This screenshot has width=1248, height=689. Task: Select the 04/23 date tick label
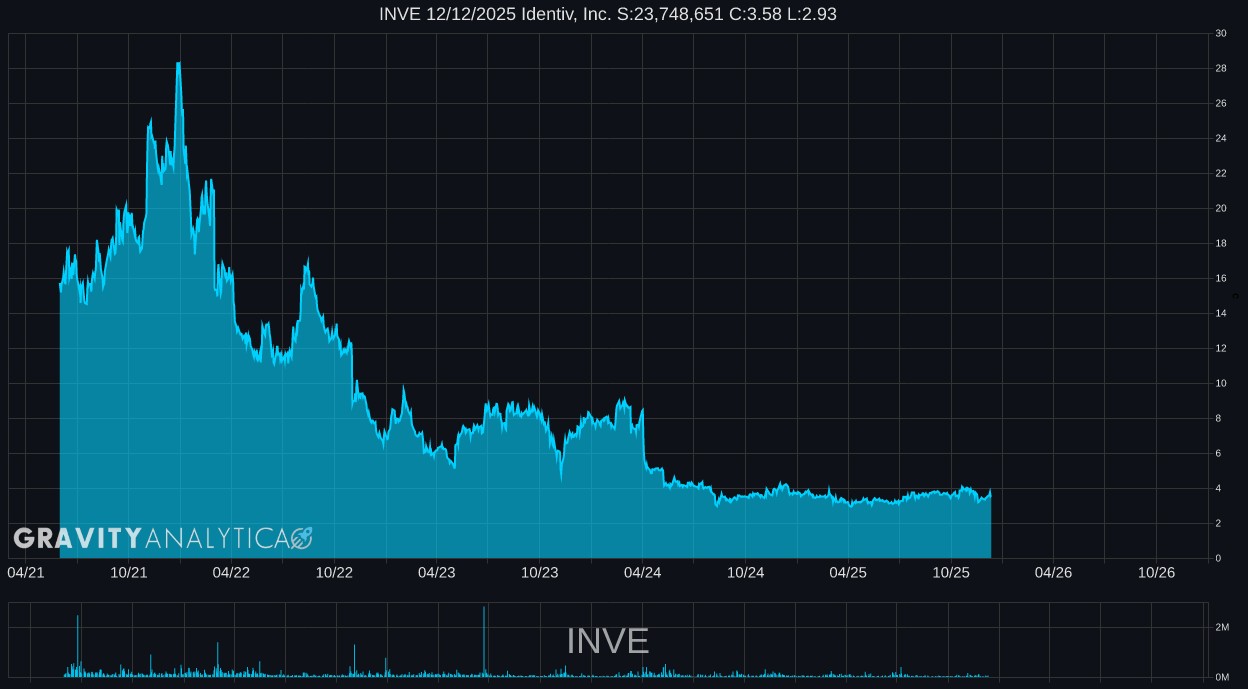(437, 573)
